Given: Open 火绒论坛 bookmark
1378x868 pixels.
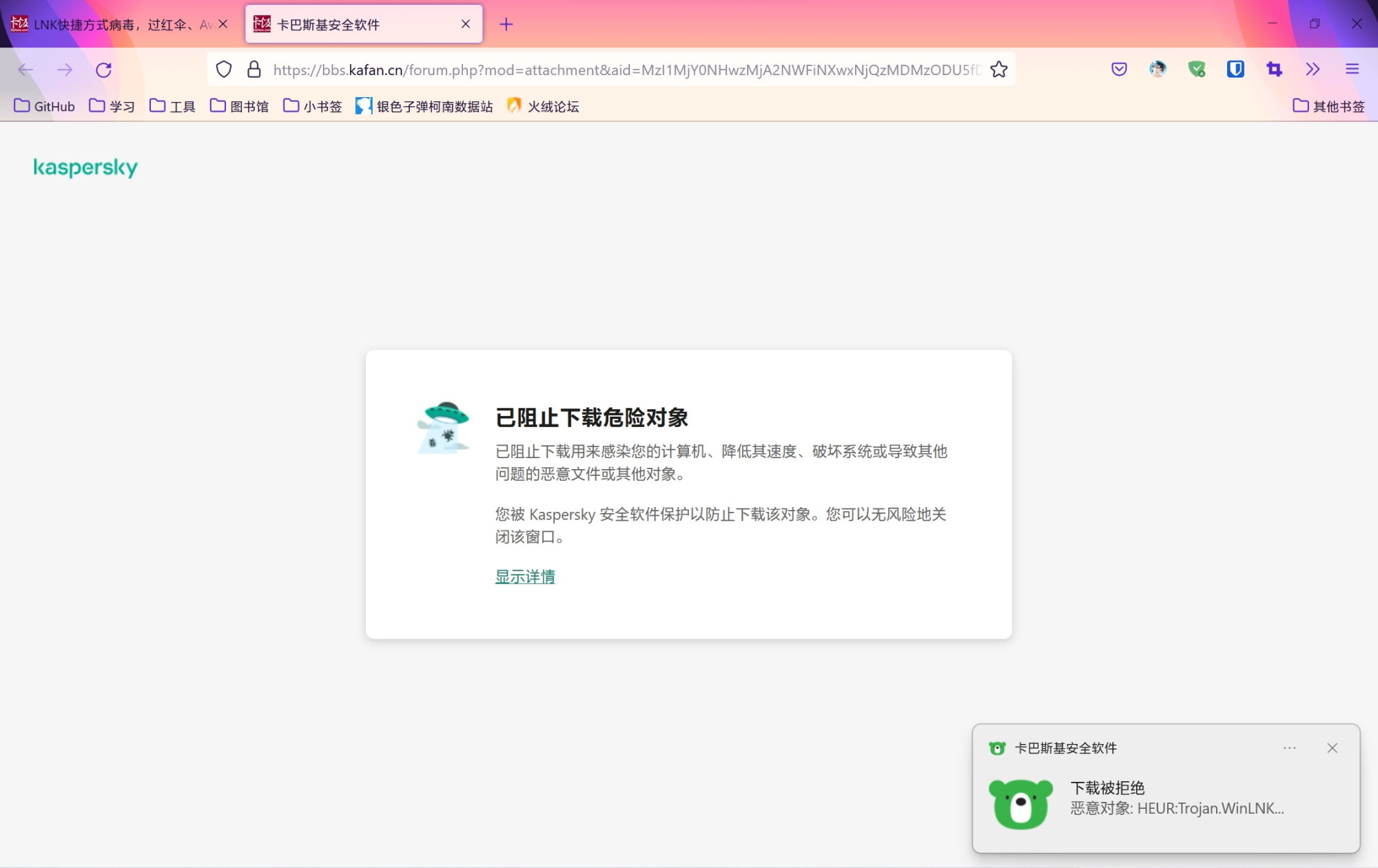Looking at the screenshot, I should tap(543, 106).
